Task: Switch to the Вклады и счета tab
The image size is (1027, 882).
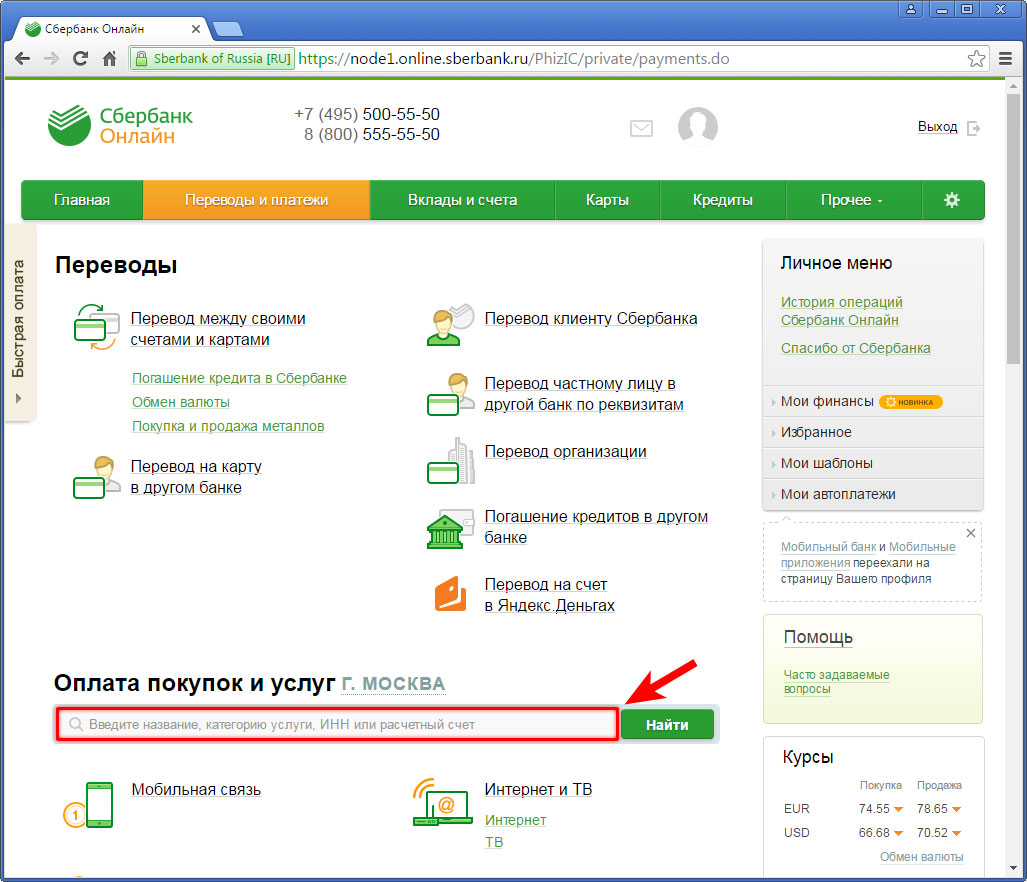Action: coord(462,200)
